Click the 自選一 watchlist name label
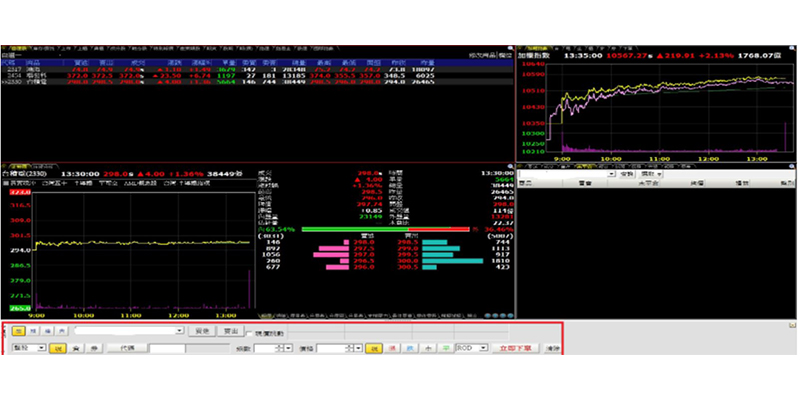Screen dimensions: 800x400 click(x=10, y=55)
